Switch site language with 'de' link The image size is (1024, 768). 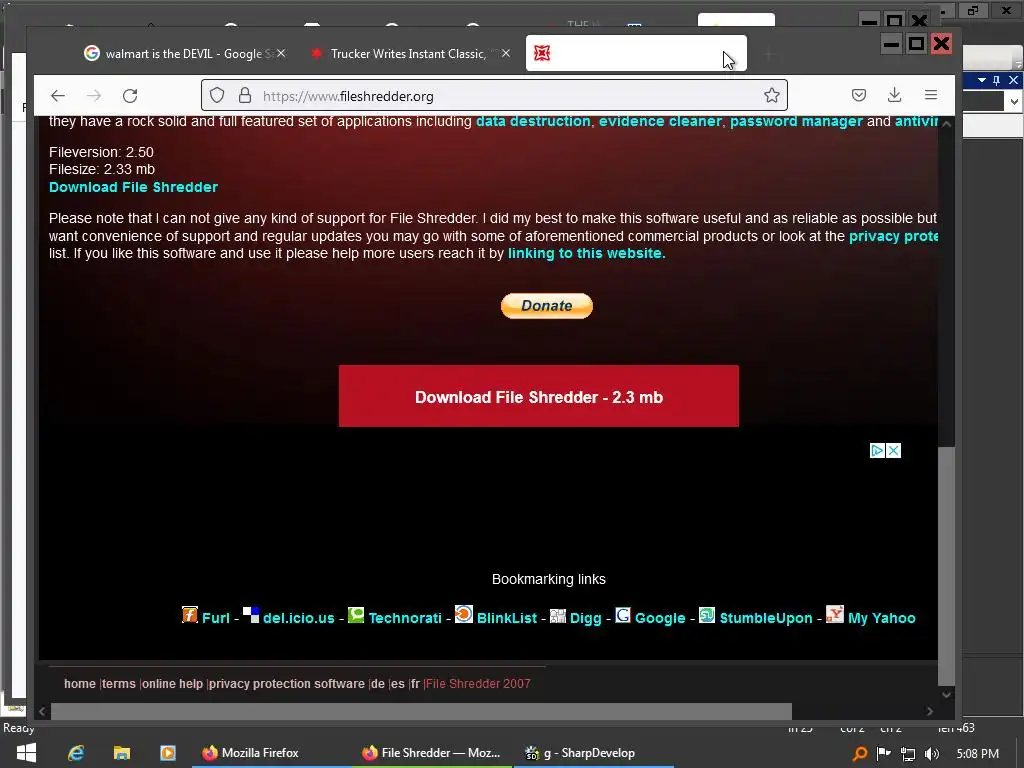coord(377,684)
